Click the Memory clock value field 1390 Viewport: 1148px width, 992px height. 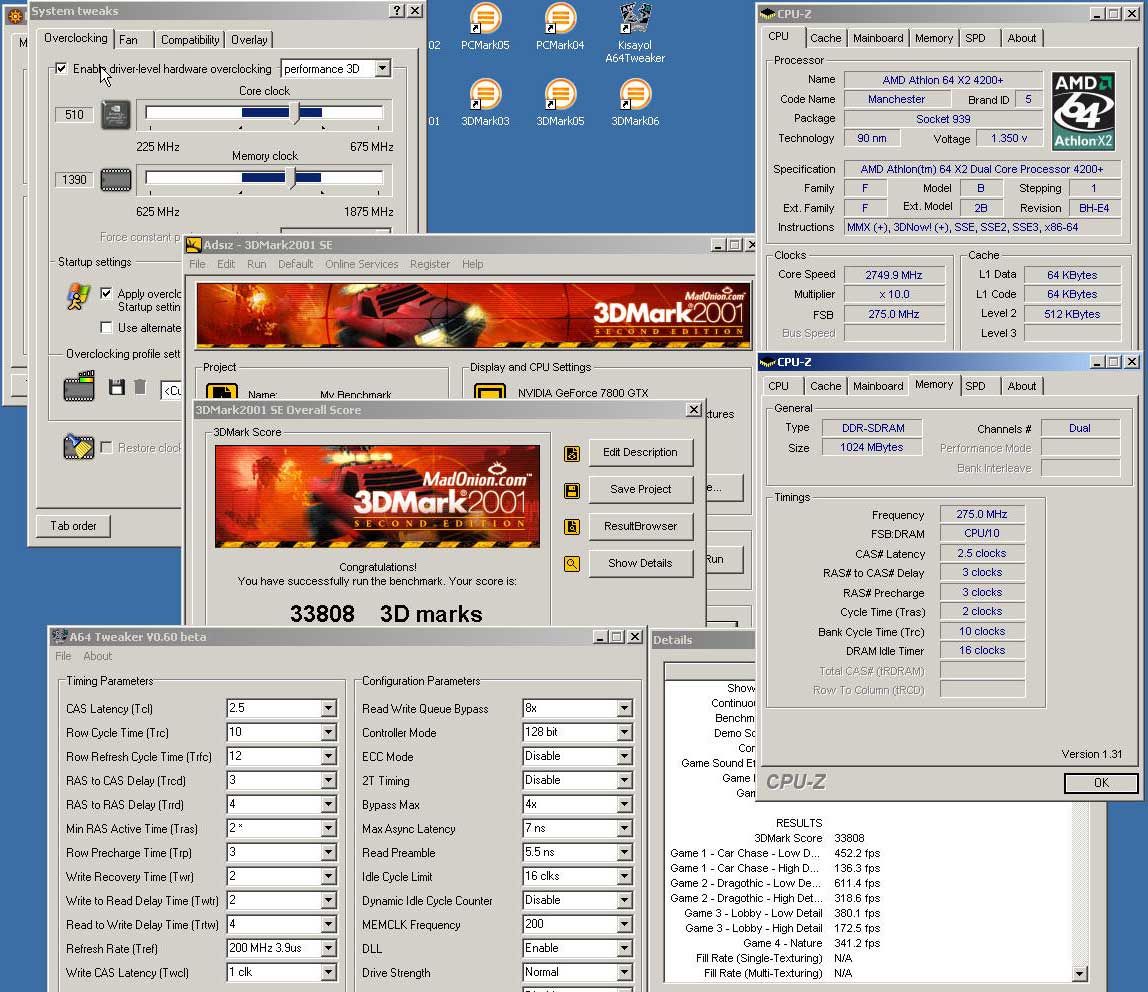tap(74, 179)
